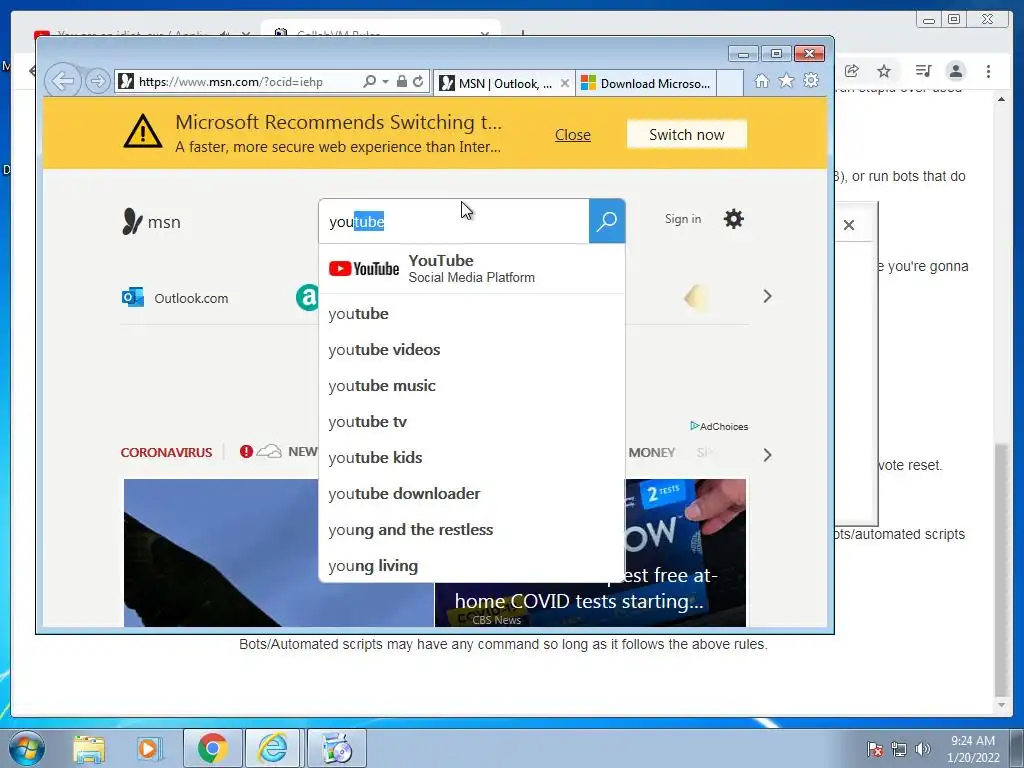The image size is (1024, 768).
Task: Go back using IE back arrow
Action: coord(63,81)
